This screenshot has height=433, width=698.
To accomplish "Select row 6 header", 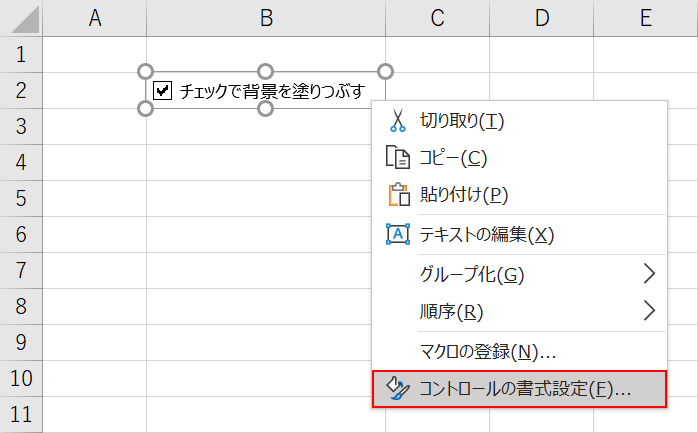I will 21,235.
